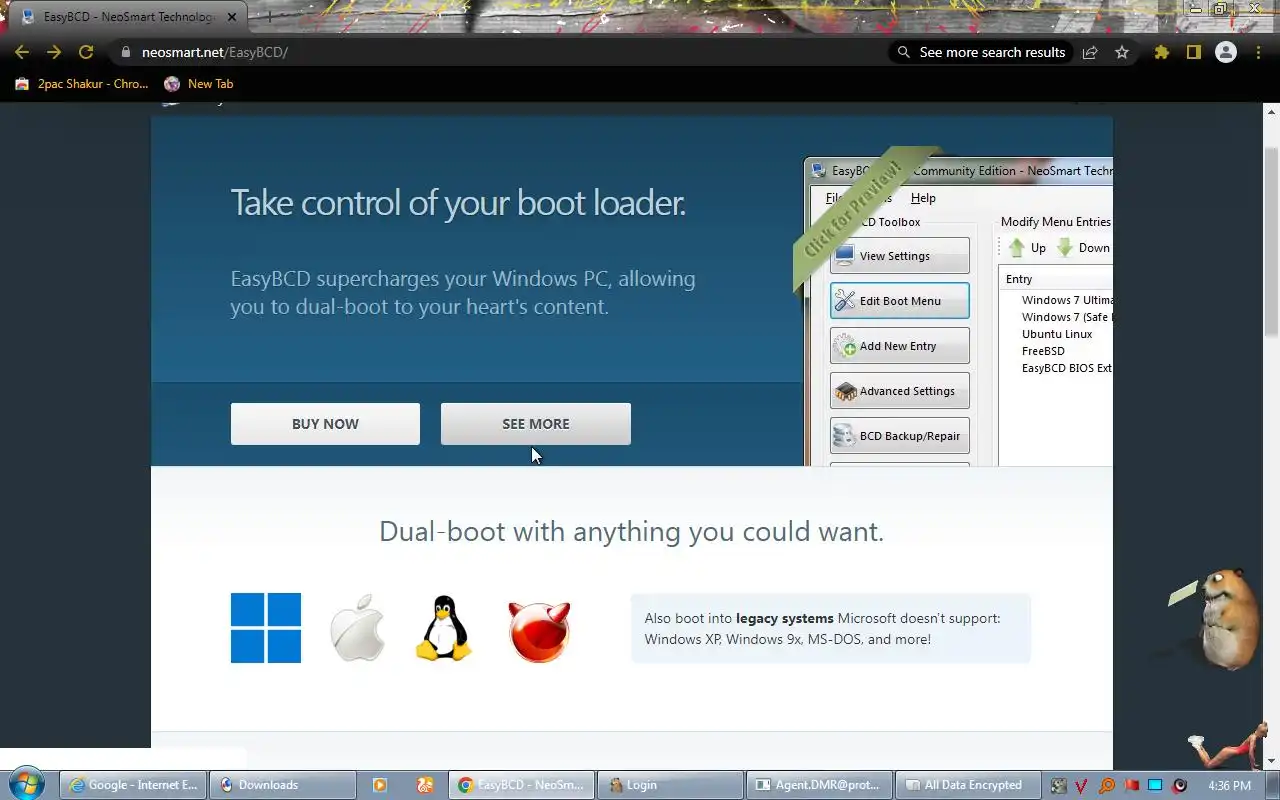The height and width of the screenshot is (800, 1280).
Task: Open the Chrome profile avatar
Action: coord(1226,52)
